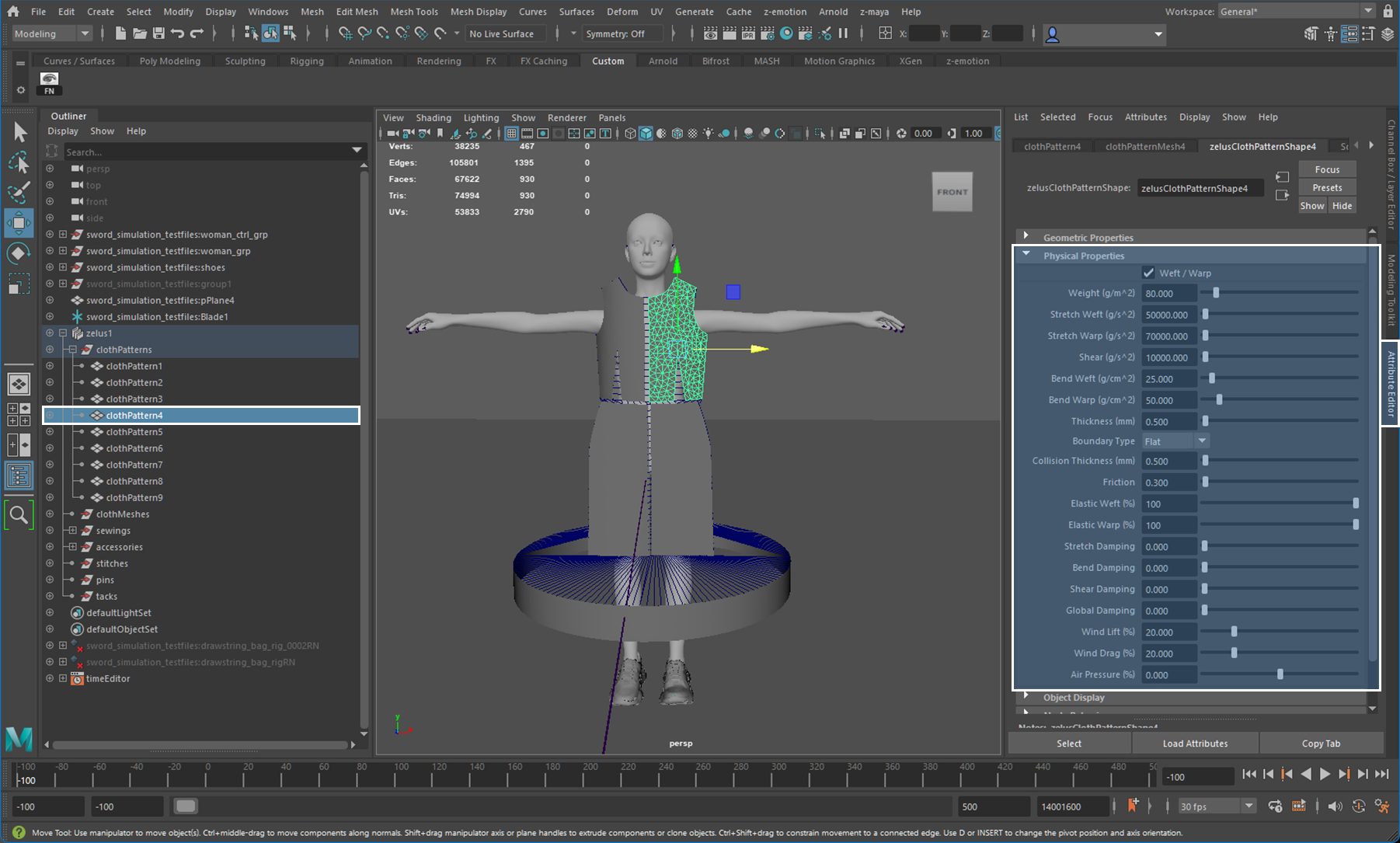Activate the Scale Tool in toolbox
The image size is (1400, 843).
[19, 284]
